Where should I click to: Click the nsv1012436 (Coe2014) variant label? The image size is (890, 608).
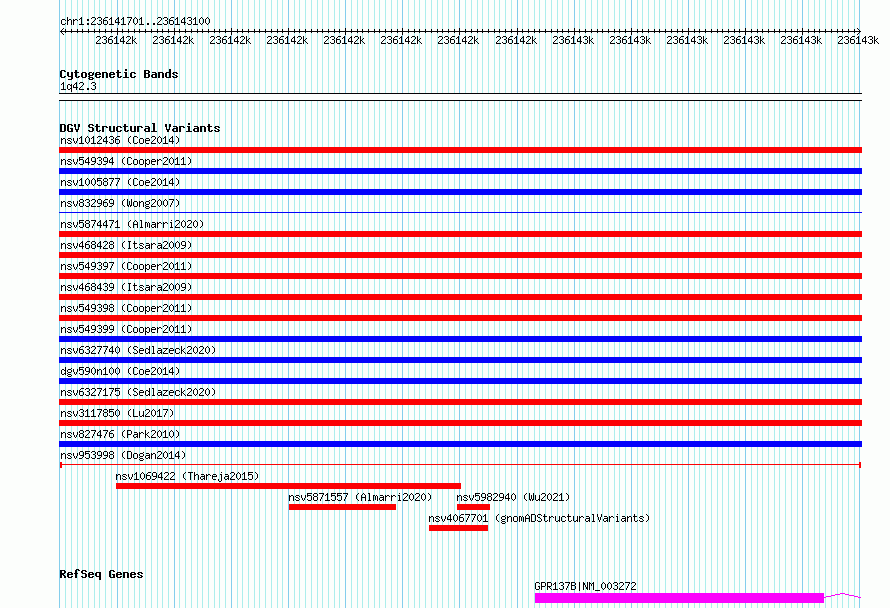pos(120,140)
